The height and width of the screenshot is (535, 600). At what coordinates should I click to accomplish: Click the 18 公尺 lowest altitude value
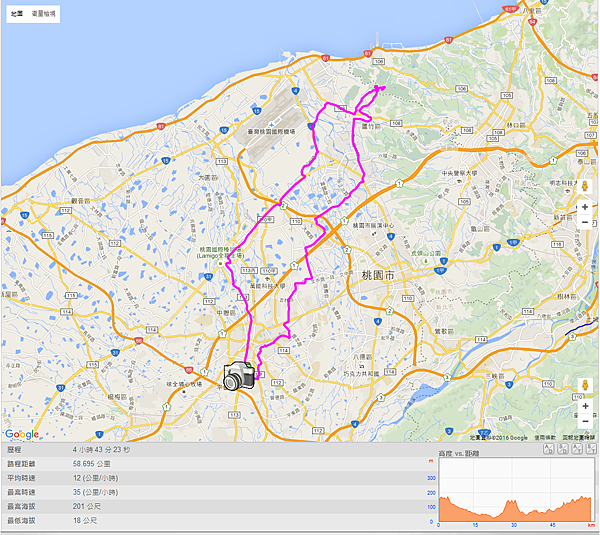point(85,520)
